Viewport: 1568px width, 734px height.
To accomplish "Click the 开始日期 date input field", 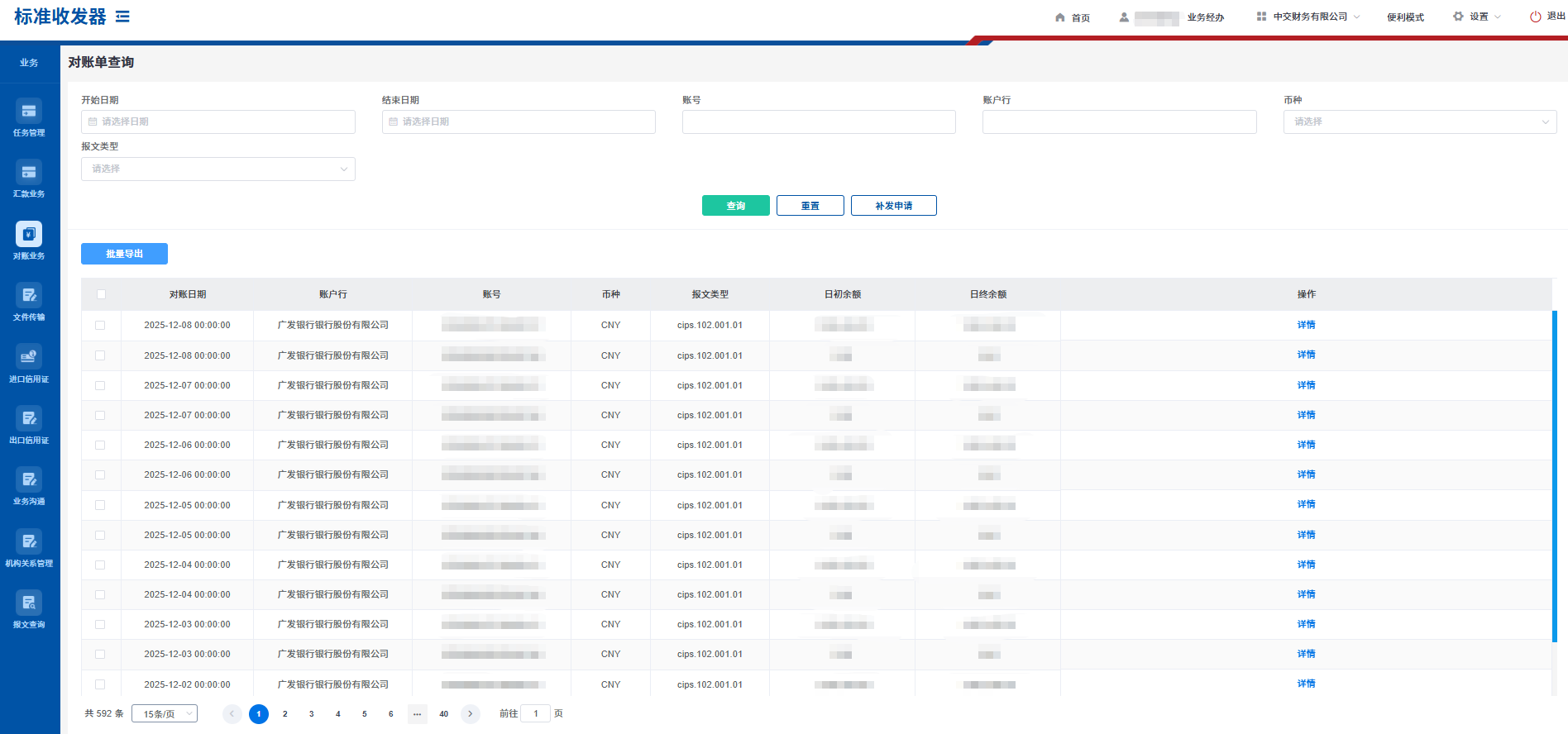I will pyautogui.click(x=218, y=122).
